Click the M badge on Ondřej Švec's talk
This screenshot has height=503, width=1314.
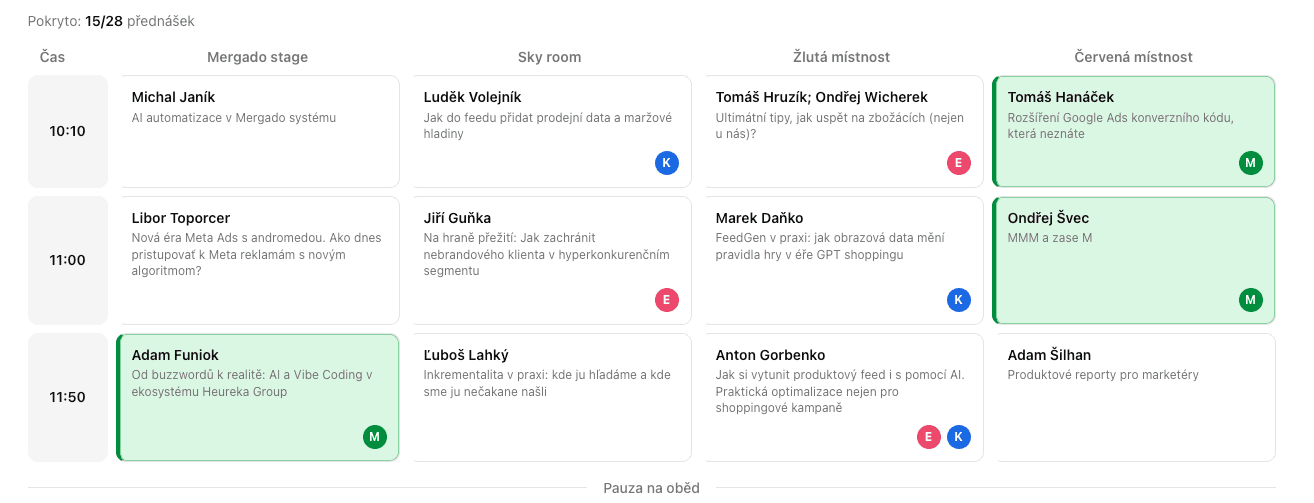coord(1250,300)
